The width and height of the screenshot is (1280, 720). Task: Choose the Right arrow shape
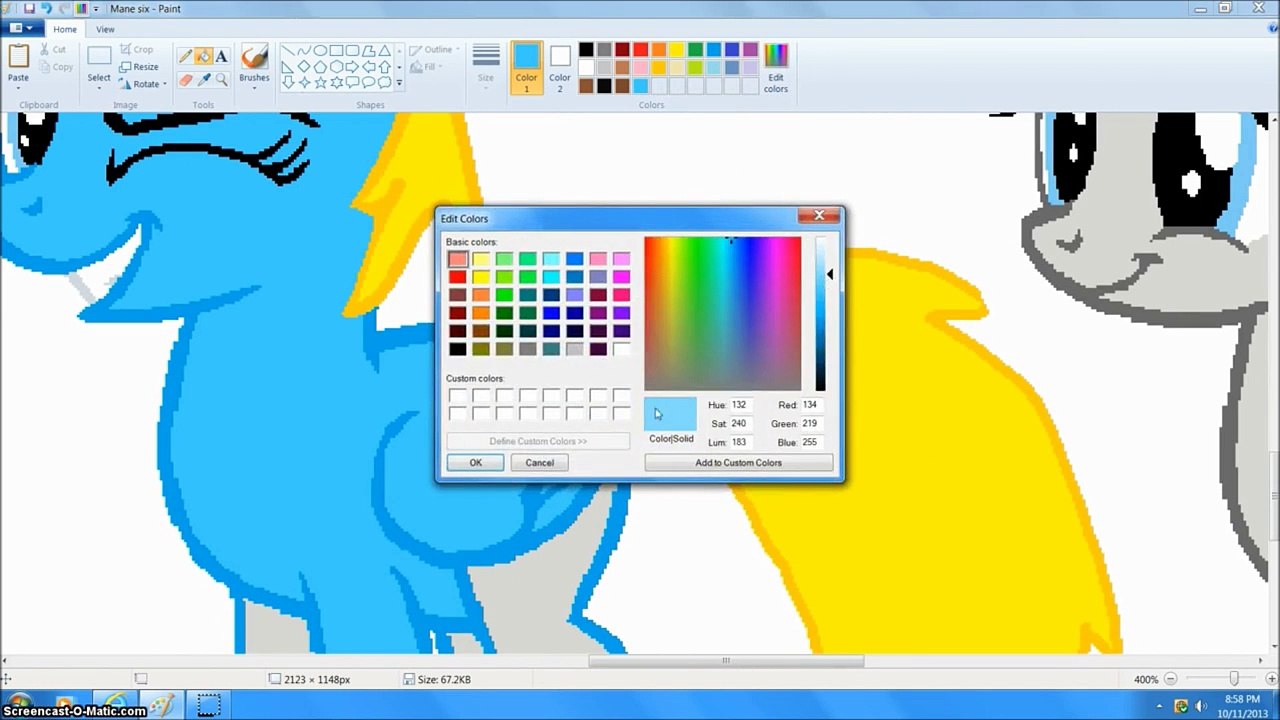(352, 66)
